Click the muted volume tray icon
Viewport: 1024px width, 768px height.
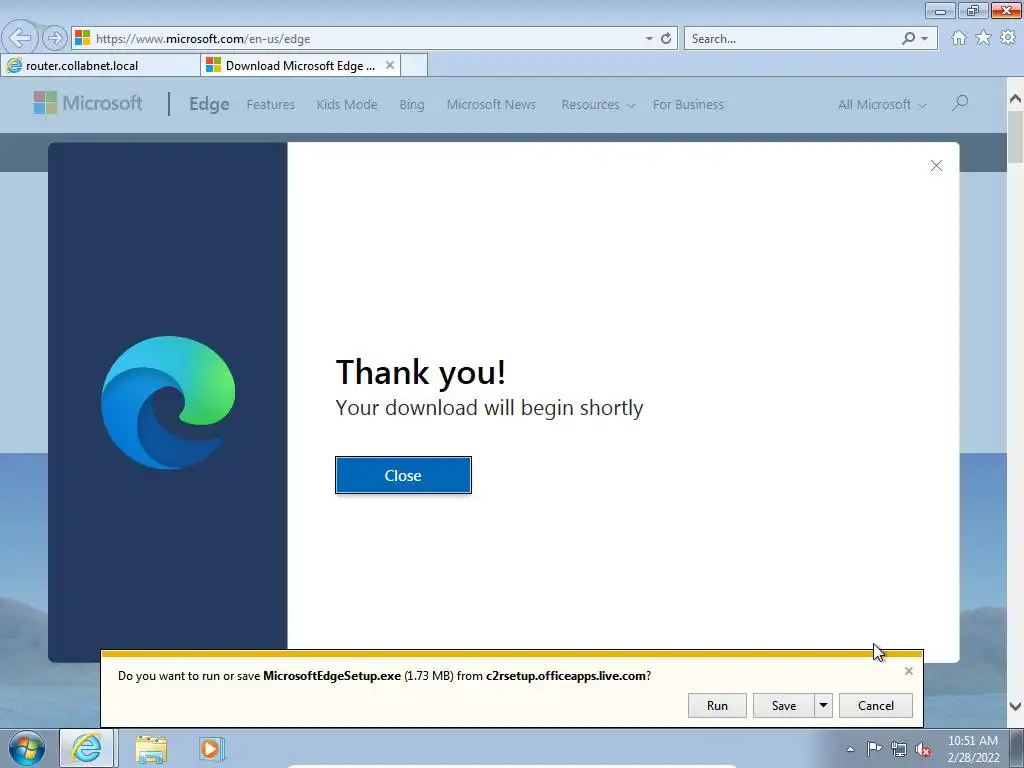click(x=923, y=750)
